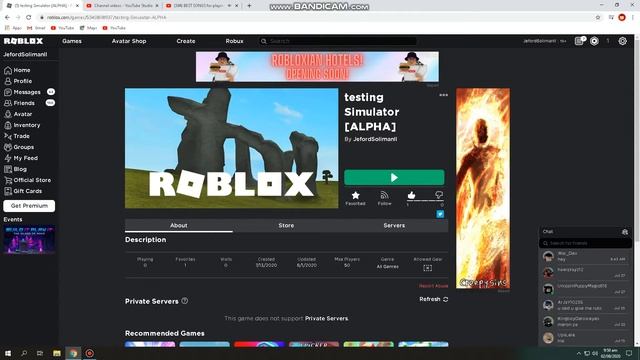Image resolution: width=640 pixels, height=360 pixels.
Task: Click Refresh for private servers
Action: (x=433, y=299)
